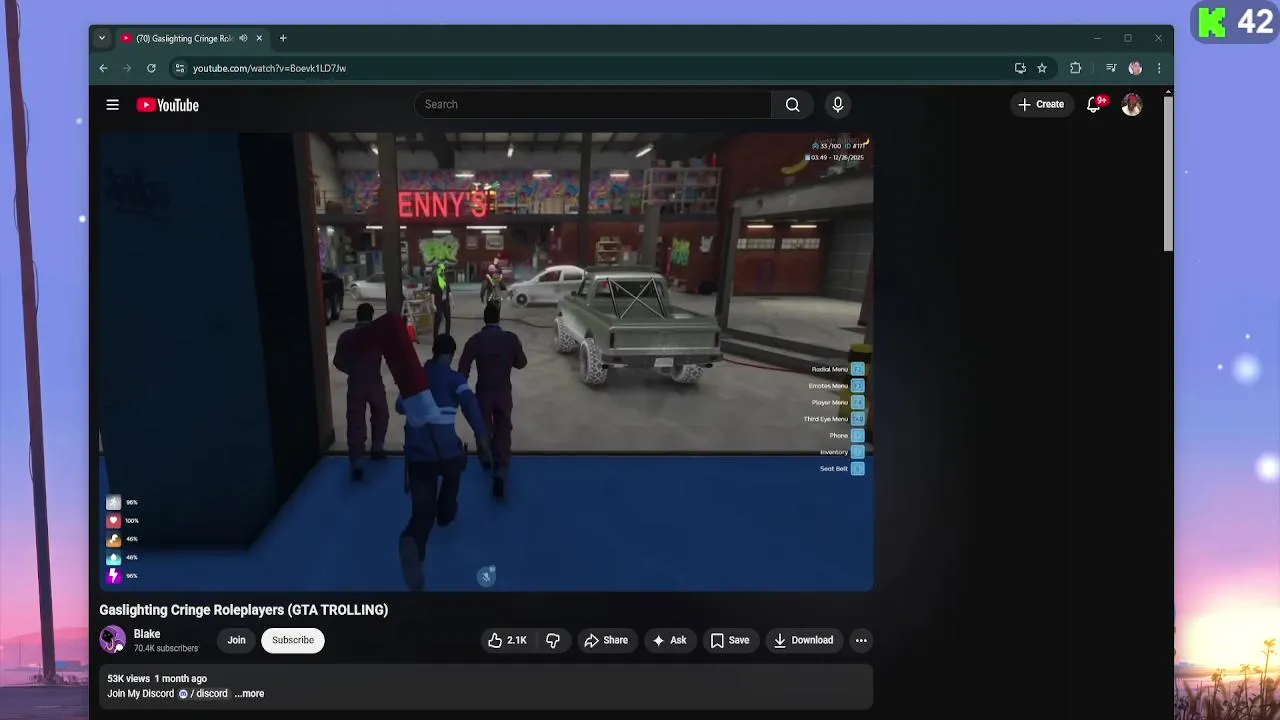This screenshot has height=720, width=1280.
Task: Open the discord link in description
Action: click(203, 694)
